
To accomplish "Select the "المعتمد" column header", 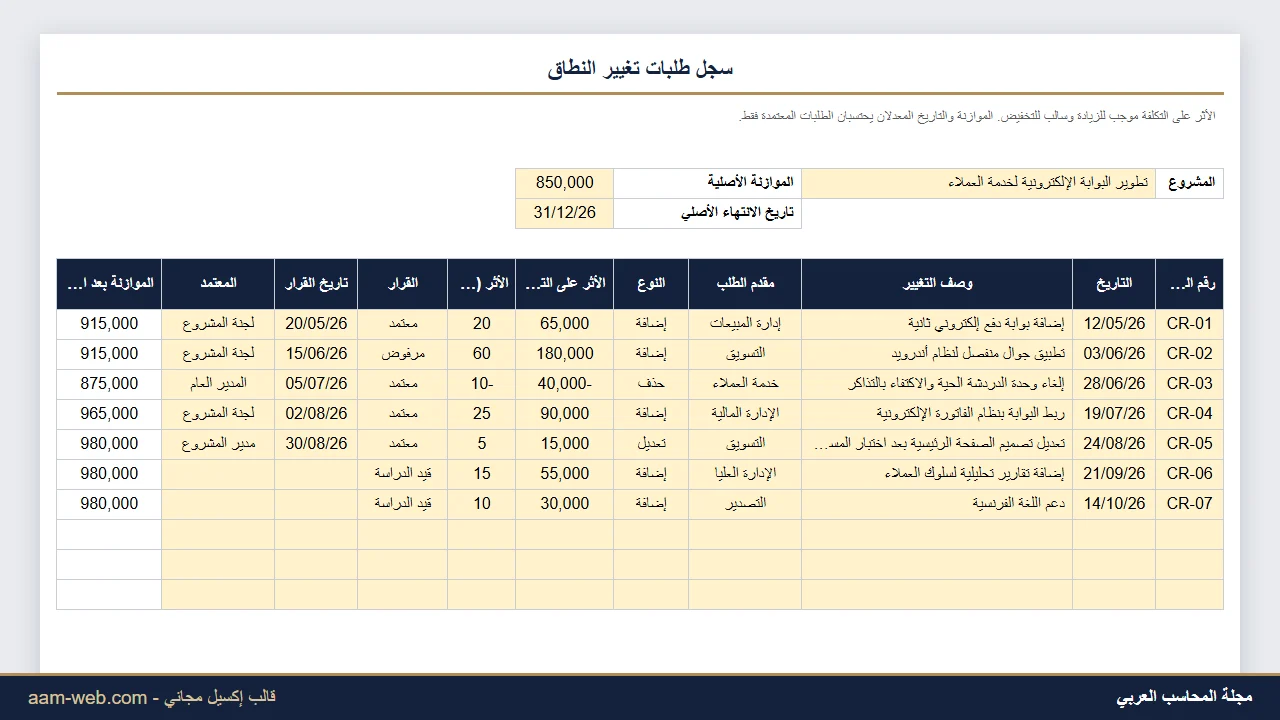I will click(218, 284).
